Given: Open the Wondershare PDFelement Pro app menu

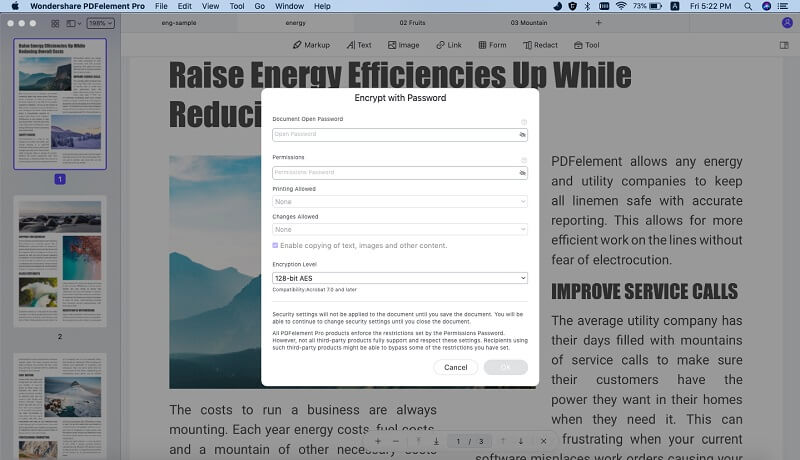Looking at the screenshot, I should [87, 6].
